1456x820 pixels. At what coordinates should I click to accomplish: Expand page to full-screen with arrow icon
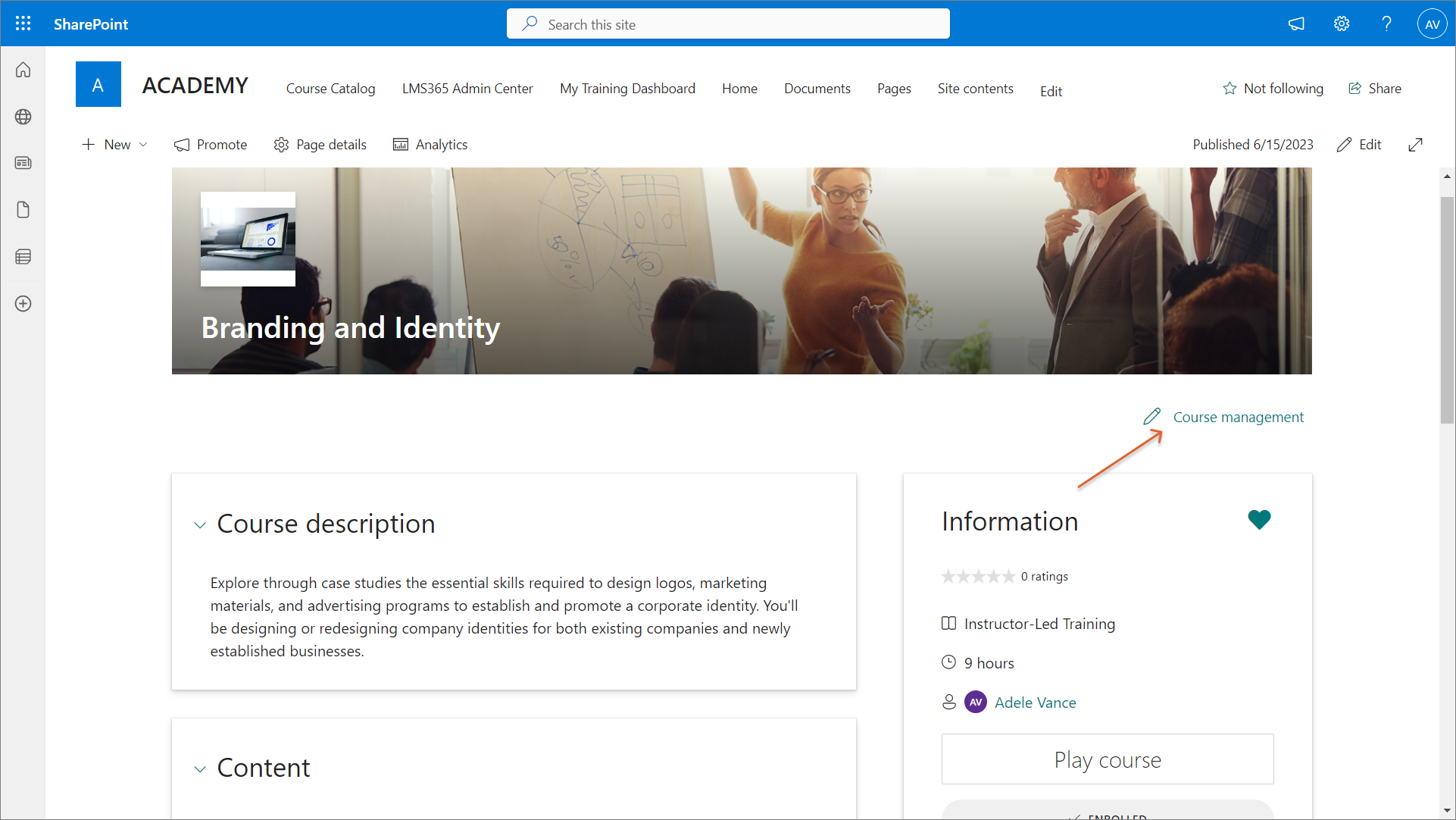(x=1415, y=145)
